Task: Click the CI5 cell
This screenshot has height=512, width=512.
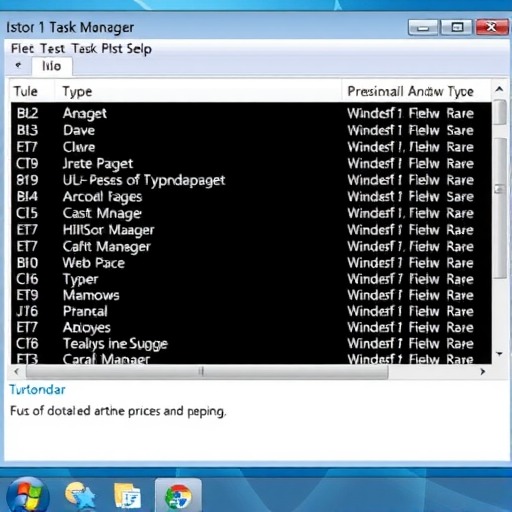Action: (27, 213)
